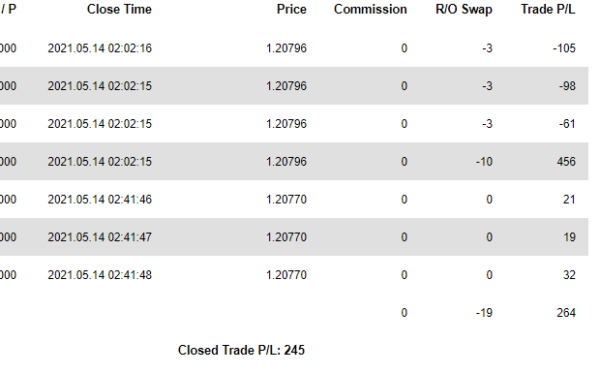This screenshot has width=600, height=374.
Task: Select the close time 2021.05.14 02:41:48
Action: pyautogui.click(x=99, y=275)
